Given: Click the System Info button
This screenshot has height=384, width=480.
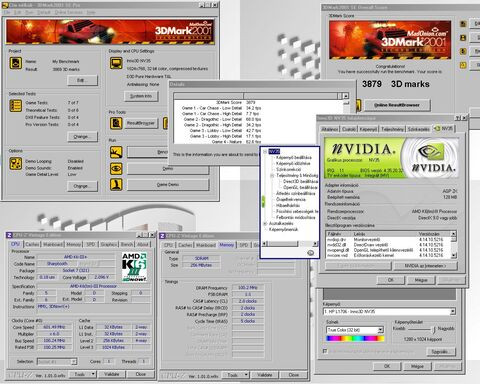Looking at the screenshot, I should point(141,96).
